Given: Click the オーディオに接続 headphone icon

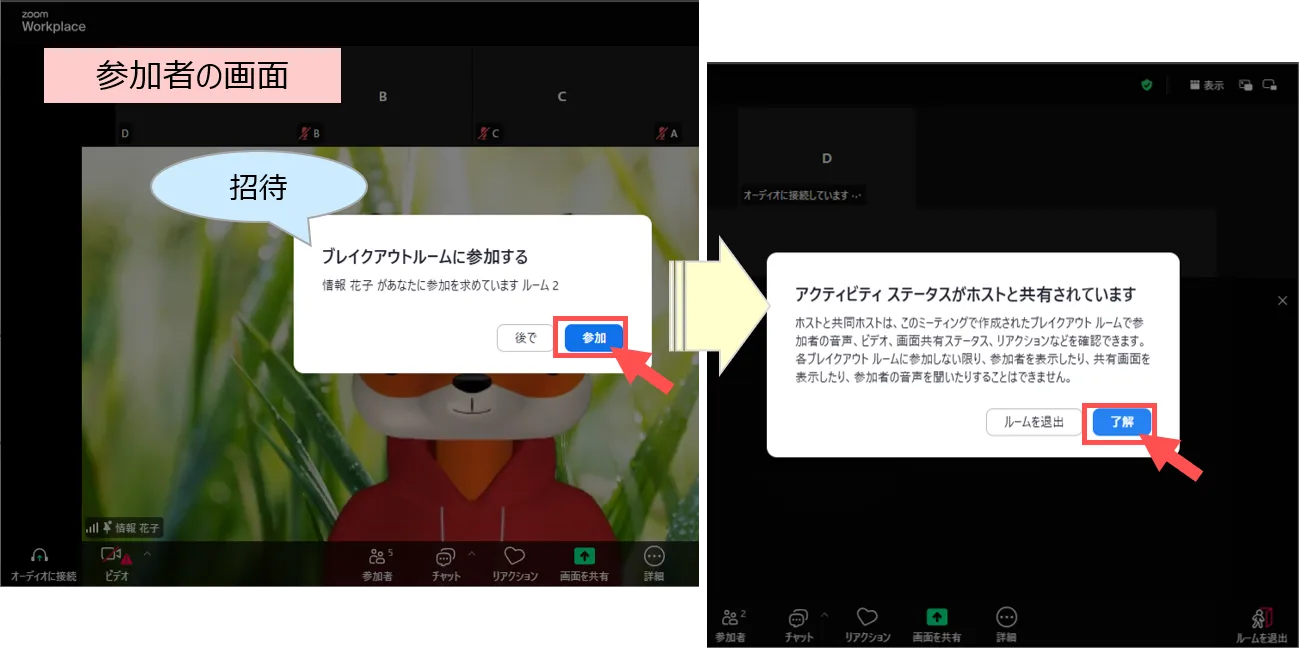Looking at the screenshot, I should [x=40, y=556].
